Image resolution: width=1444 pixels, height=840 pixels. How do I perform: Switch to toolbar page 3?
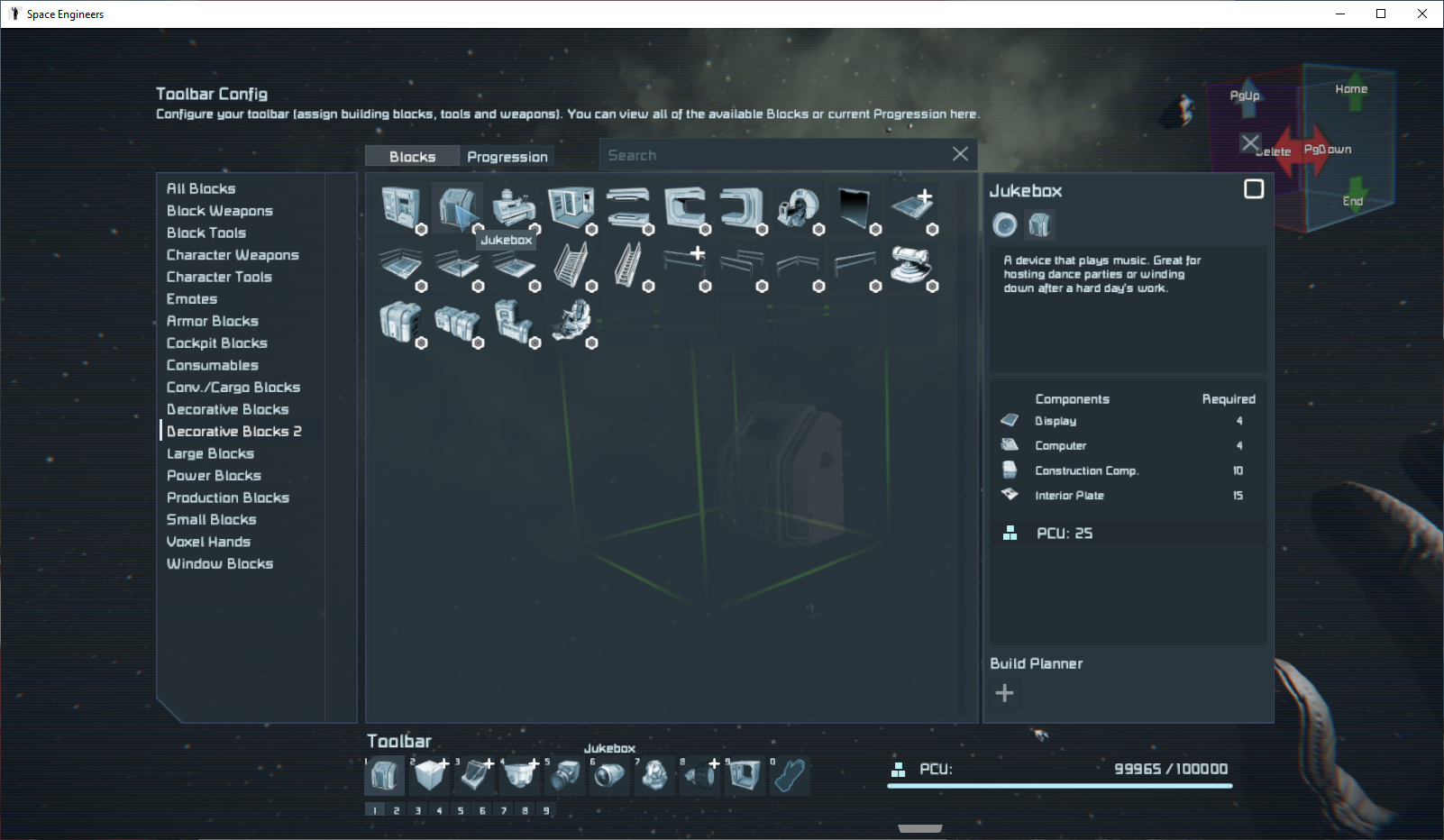tap(418, 810)
